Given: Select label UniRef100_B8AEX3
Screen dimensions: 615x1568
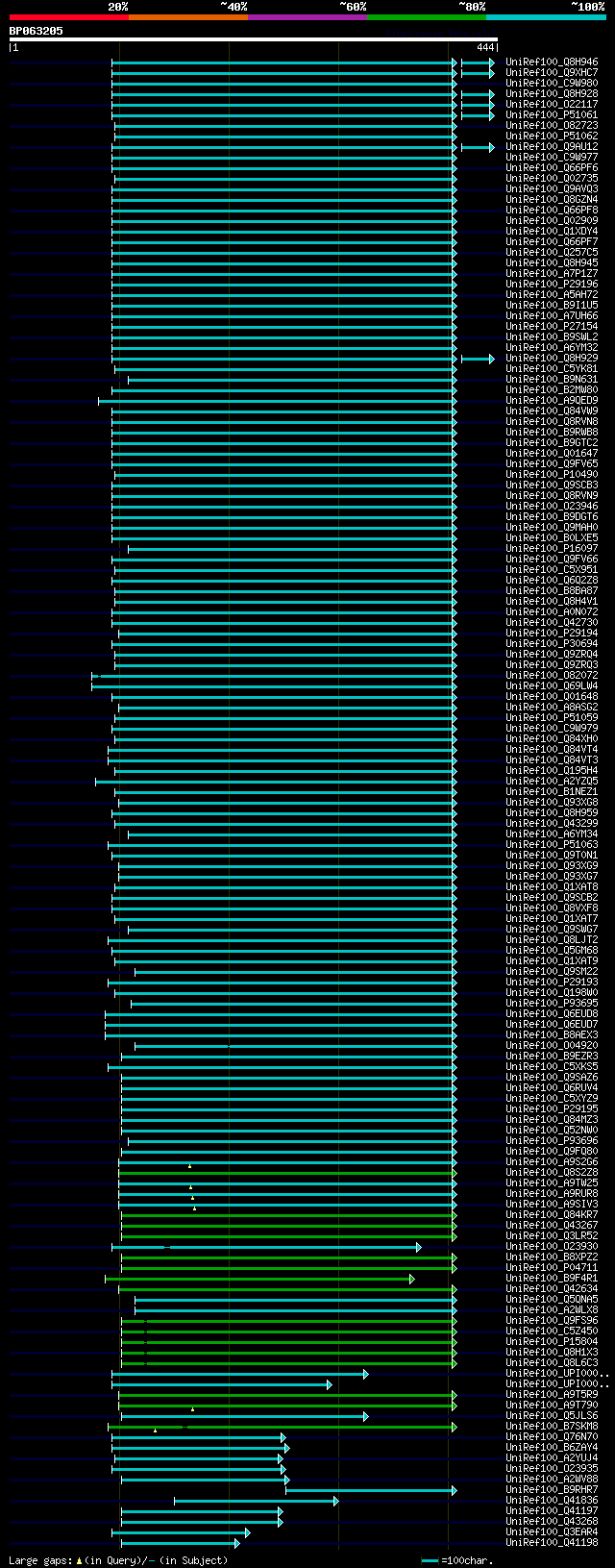Looking at the screenshot, I should pyautogui.click(x=552, y=1035).
